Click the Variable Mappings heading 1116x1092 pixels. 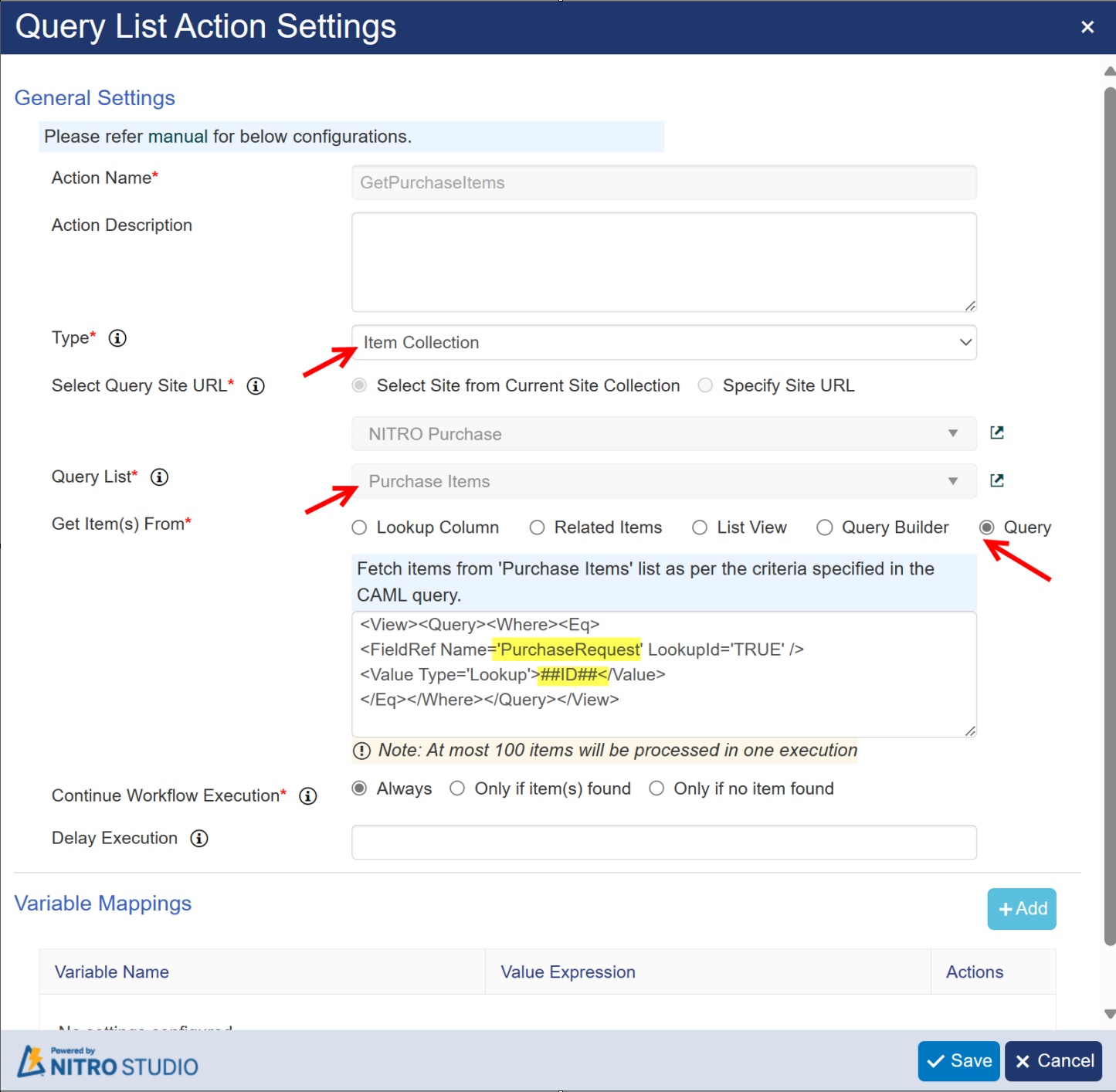tap(103, 904)
